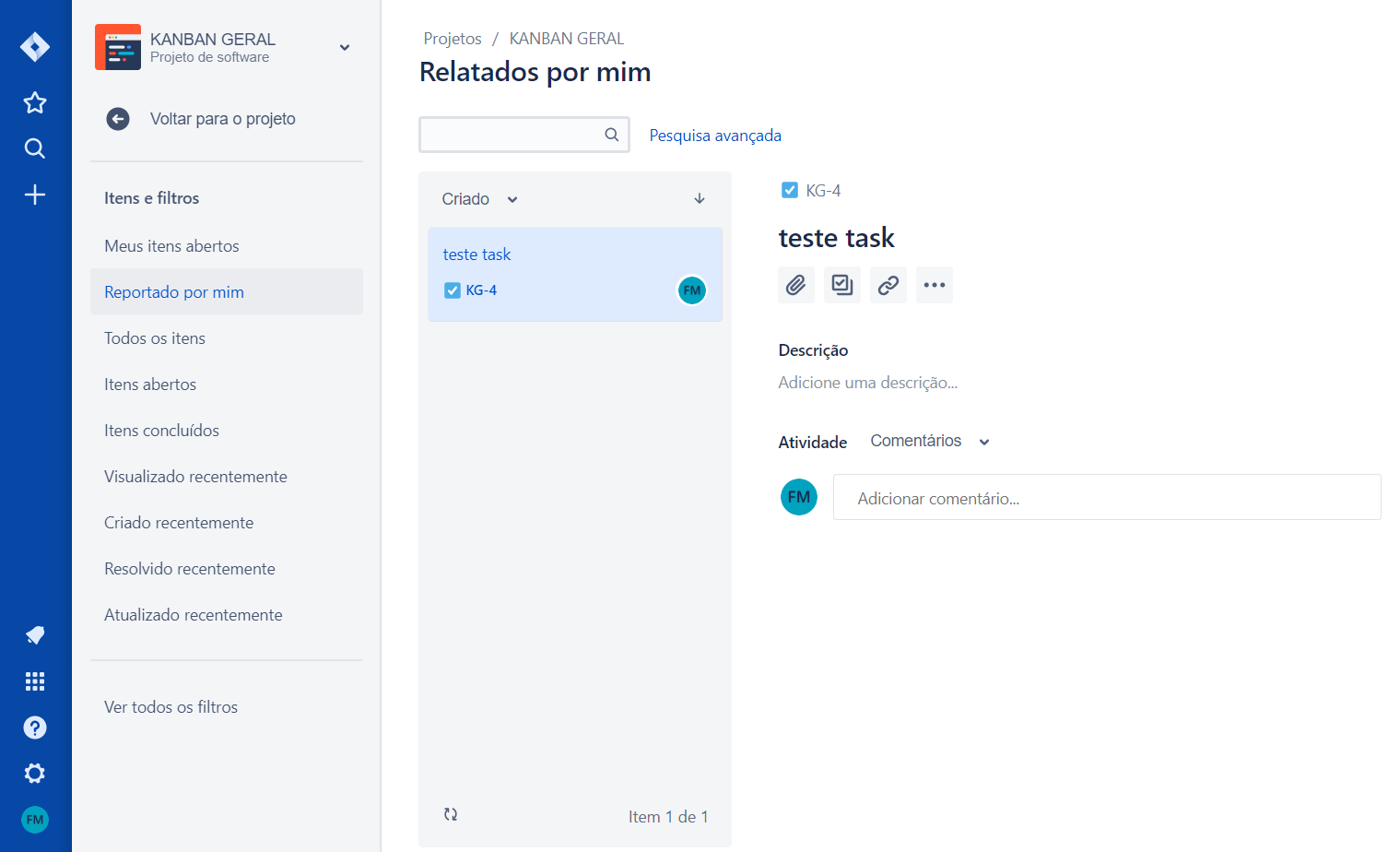This screenshot has height=852, width=1400.
Task: Click the plus create icon
Action: pyautogui.click(x=35, y=195)
